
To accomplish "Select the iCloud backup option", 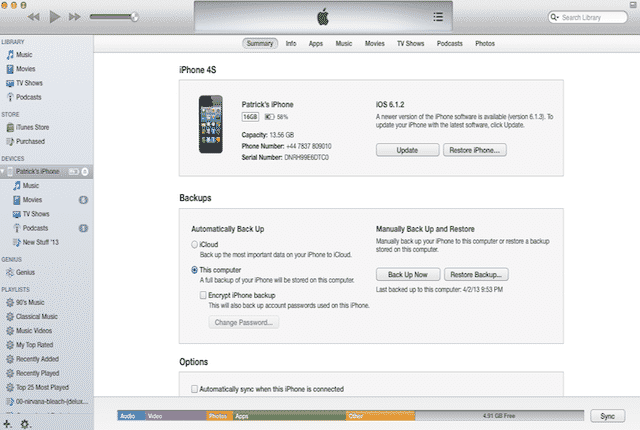I will (195, 244).
